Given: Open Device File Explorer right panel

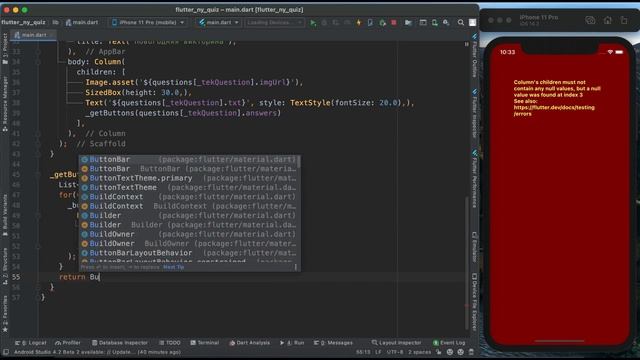Looking at the screenshot, I should 474,301.
